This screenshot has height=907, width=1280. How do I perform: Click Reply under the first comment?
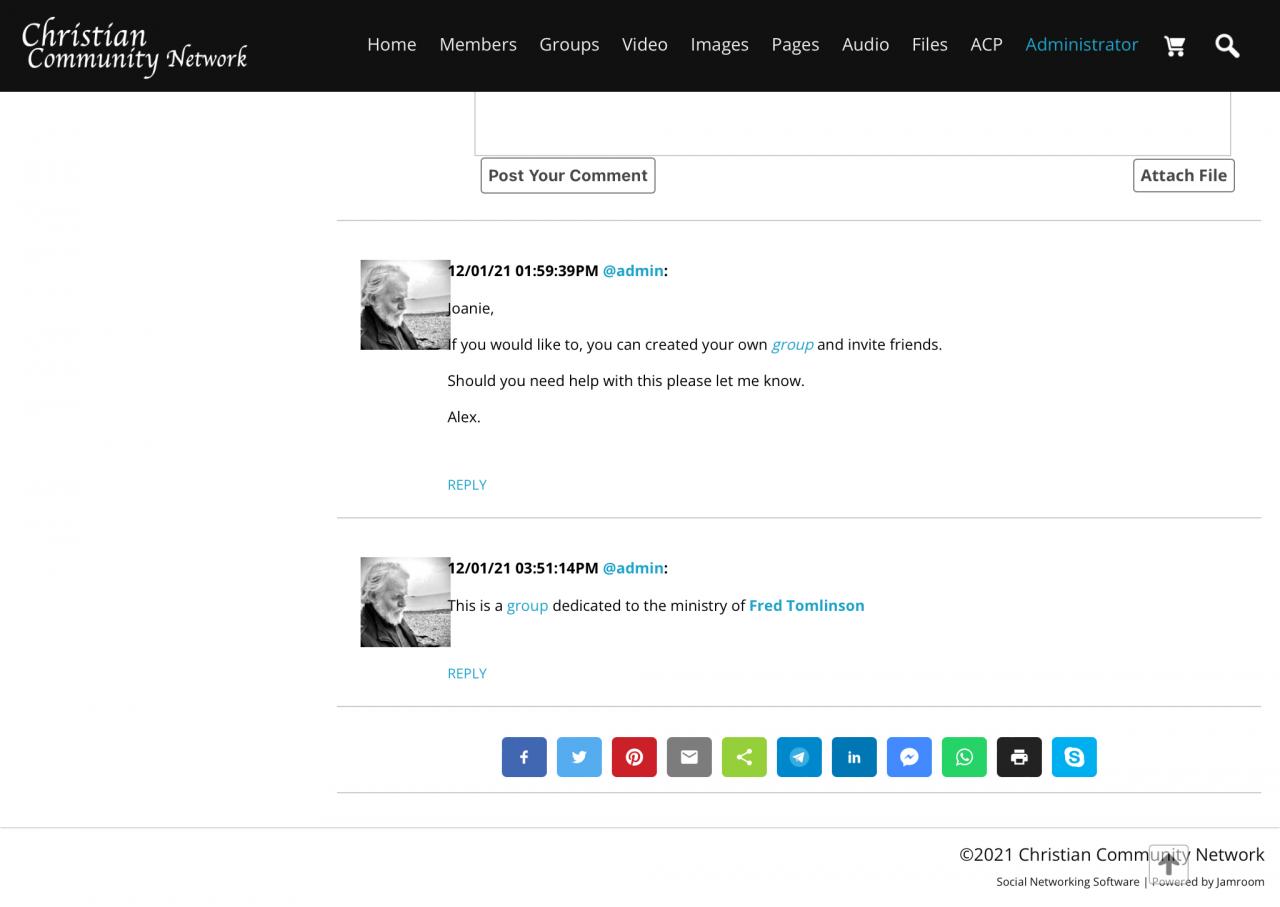click(x=467, y=485)
